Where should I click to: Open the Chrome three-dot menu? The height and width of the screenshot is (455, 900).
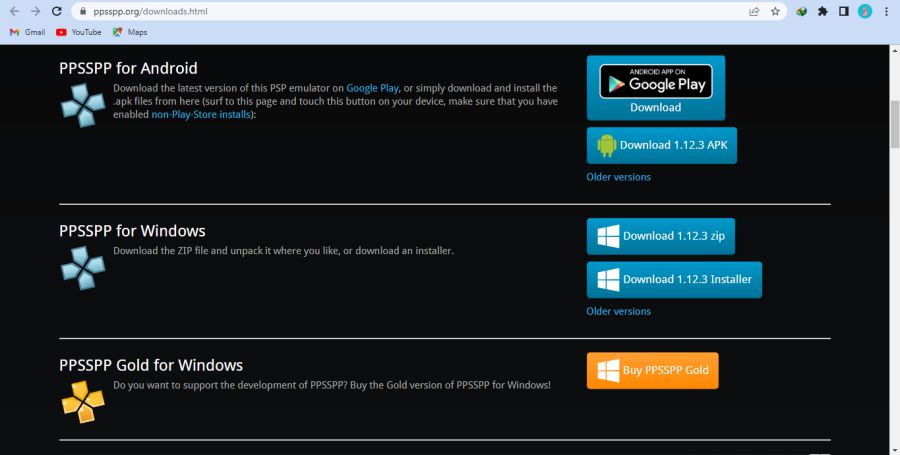point(886,11)
